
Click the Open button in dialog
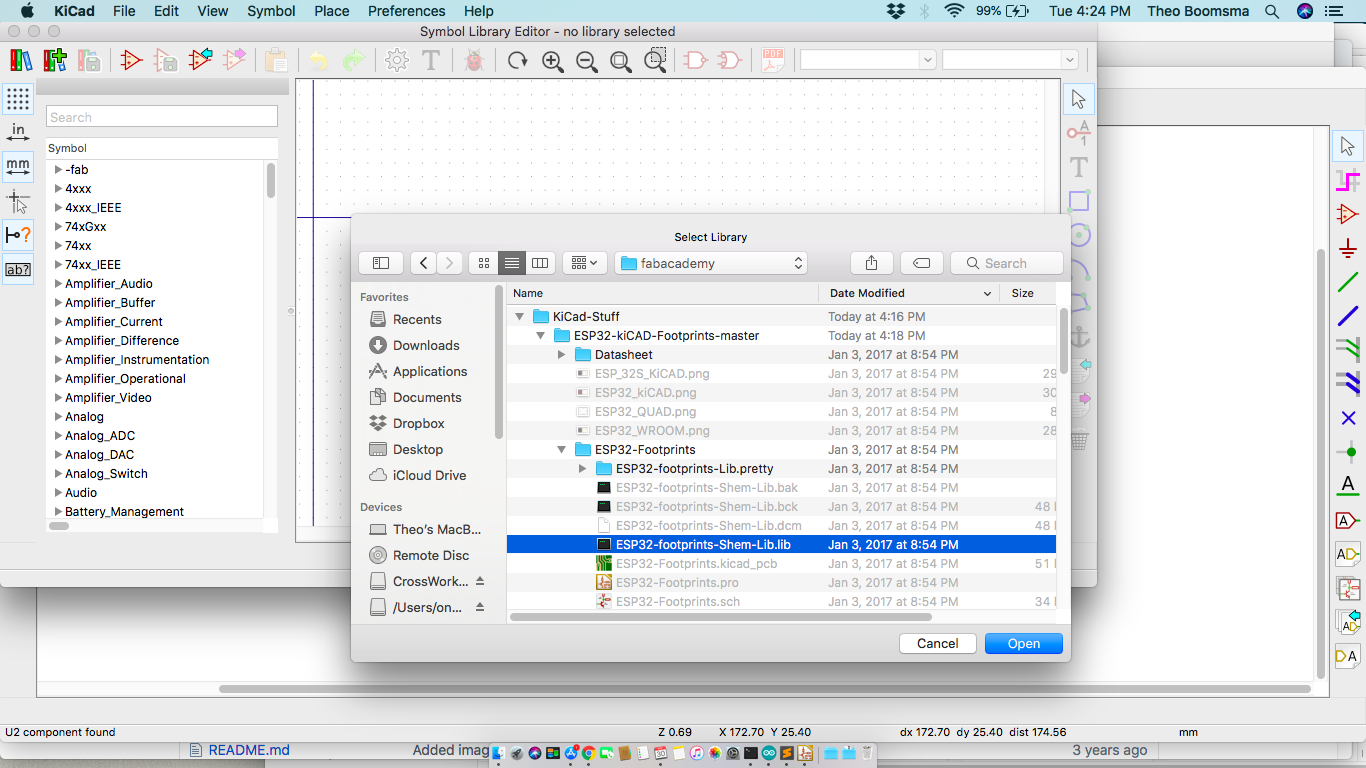(1024, 644)
